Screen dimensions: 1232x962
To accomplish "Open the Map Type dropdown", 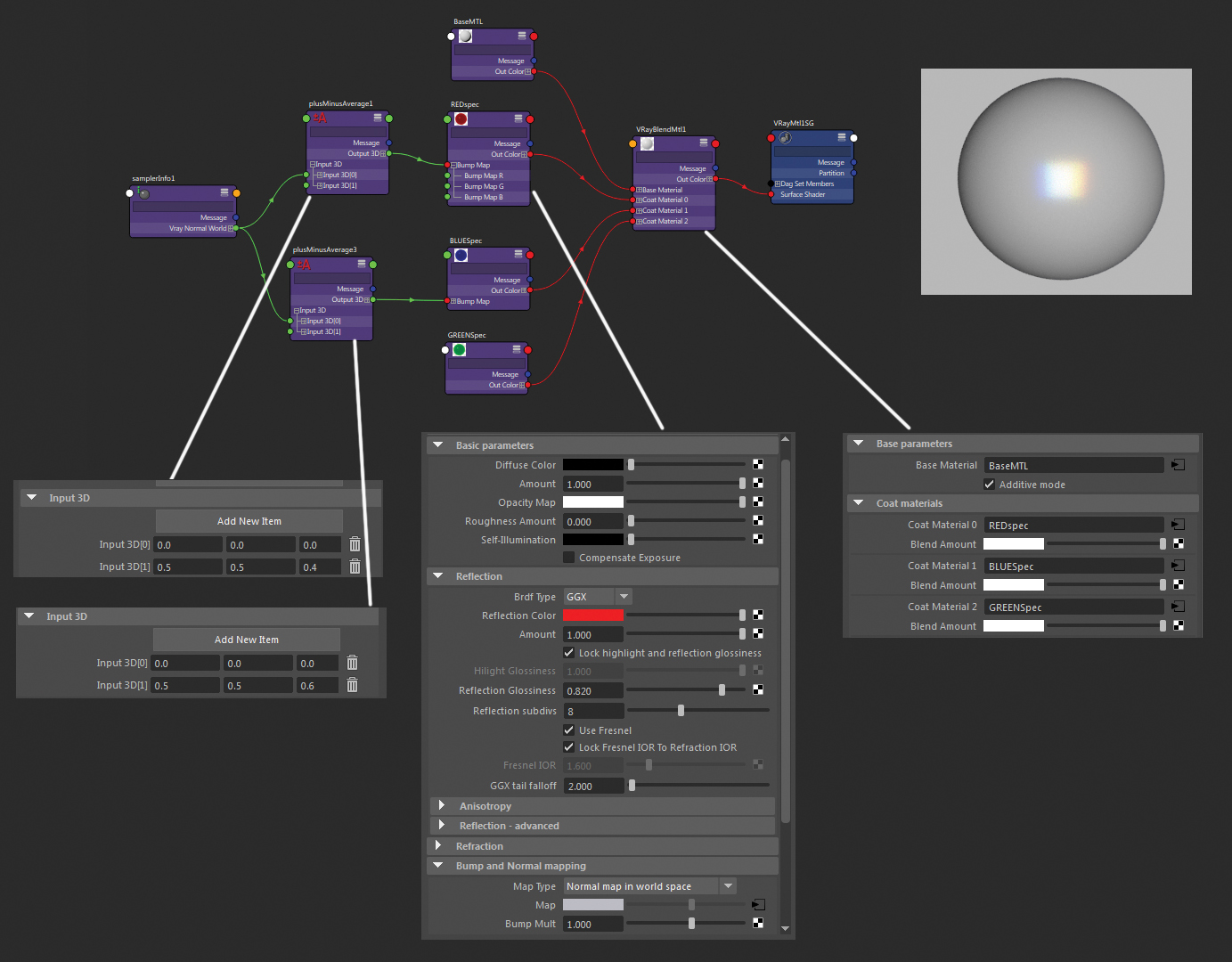I will click(x=728, y=885).
